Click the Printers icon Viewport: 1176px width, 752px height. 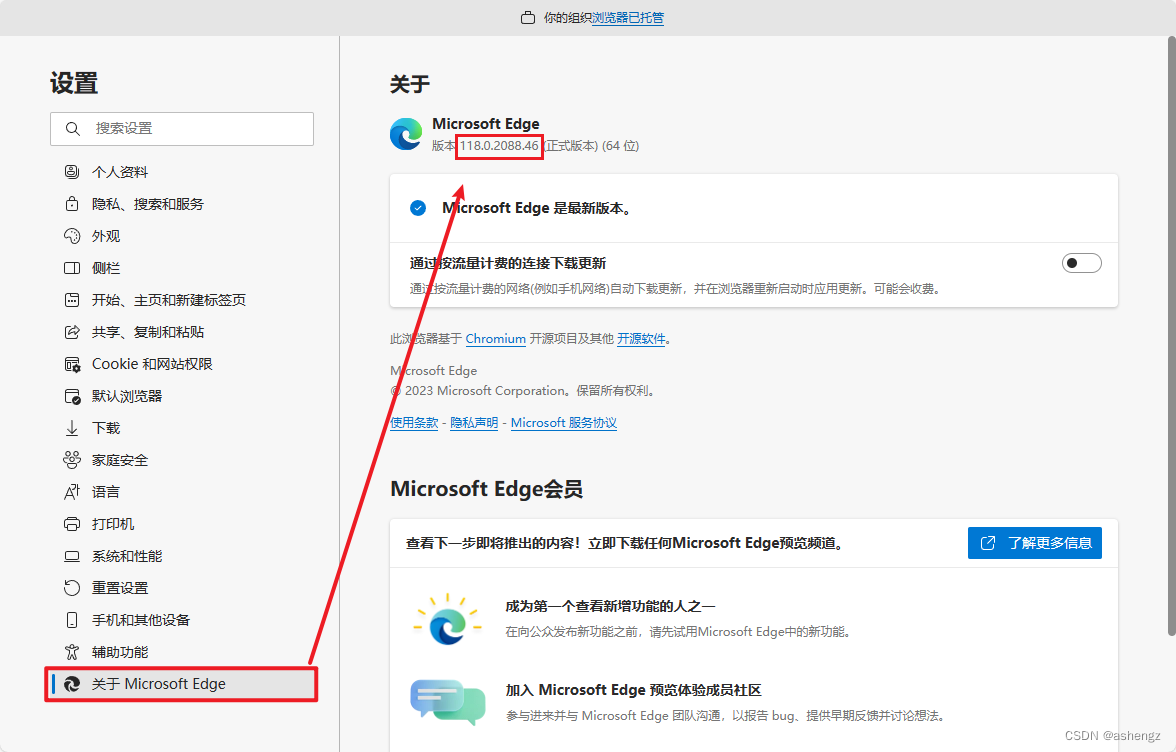coord(72,524)
